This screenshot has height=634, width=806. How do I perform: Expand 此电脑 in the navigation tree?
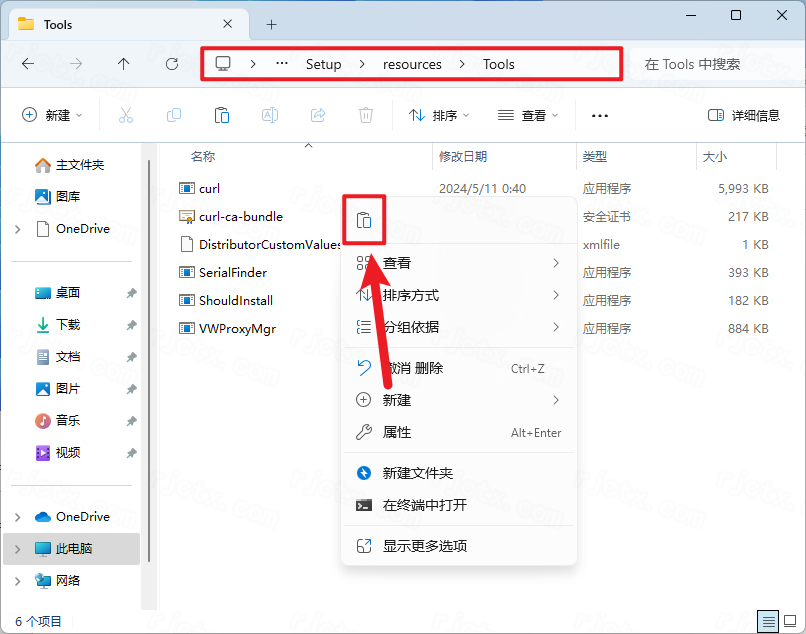pos(17,549)
